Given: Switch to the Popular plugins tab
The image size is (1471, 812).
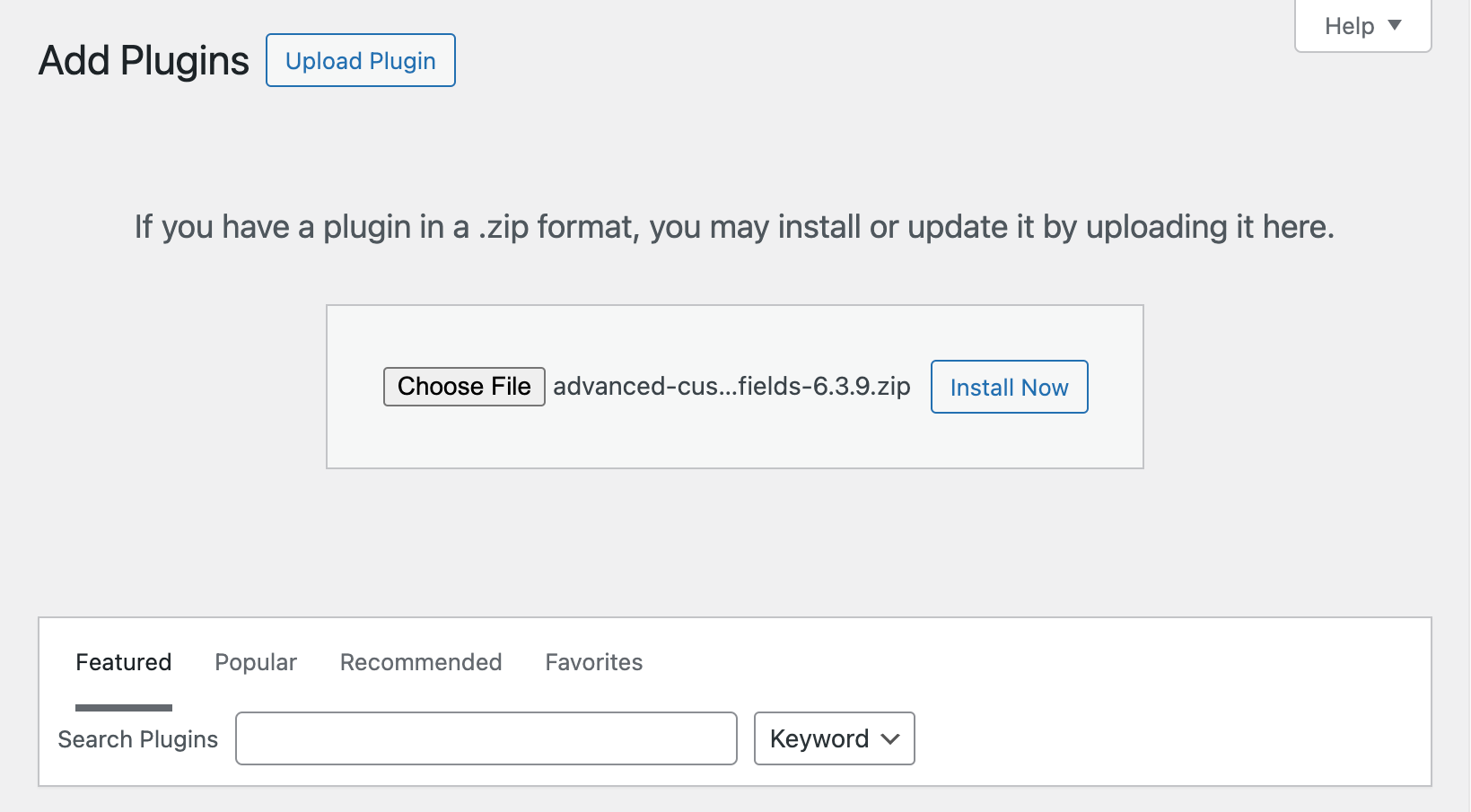Looking at the screenshot, I should 255,662.
